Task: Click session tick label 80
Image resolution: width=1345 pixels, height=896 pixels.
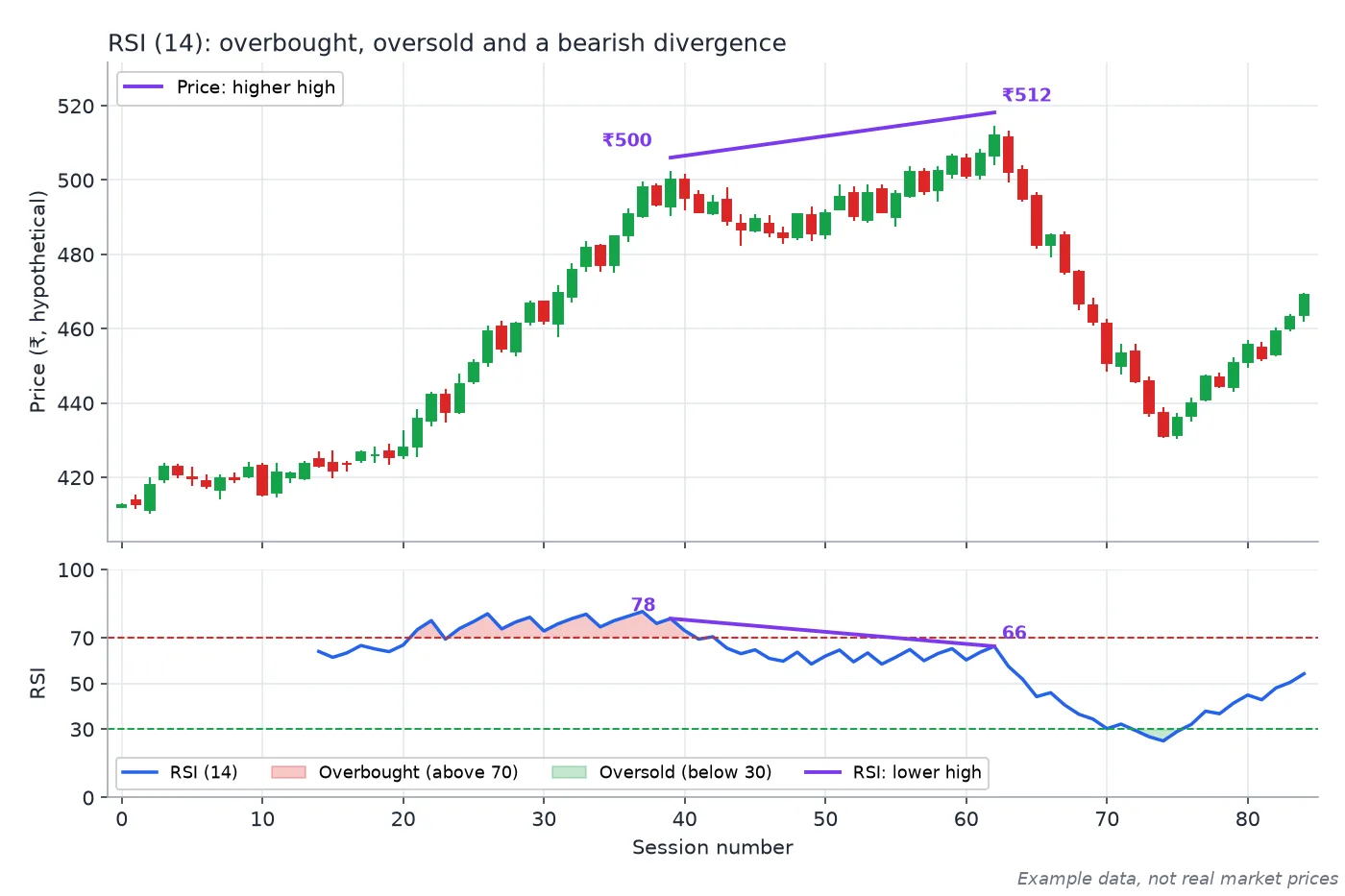Action: tap(1248, 820)
